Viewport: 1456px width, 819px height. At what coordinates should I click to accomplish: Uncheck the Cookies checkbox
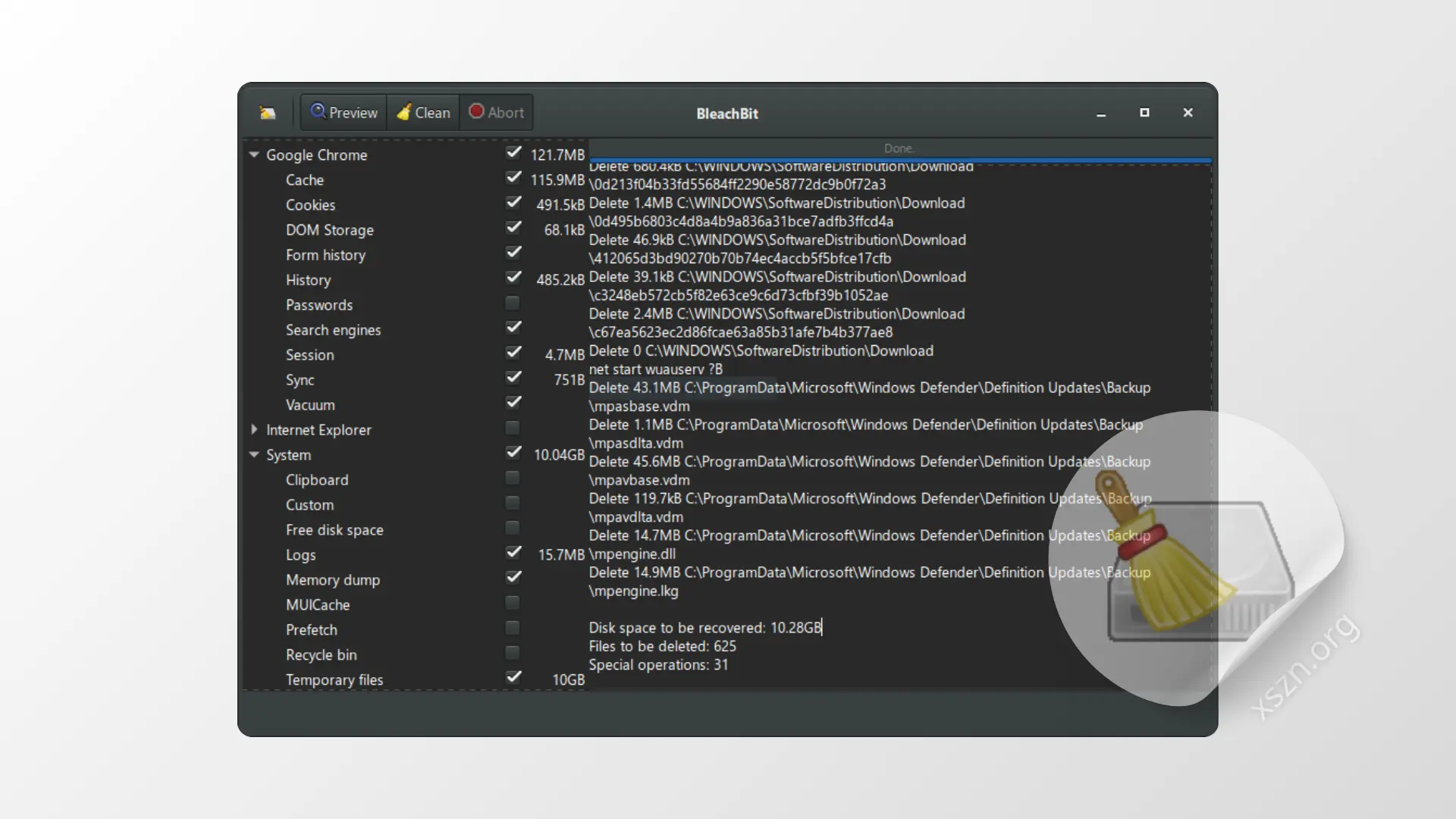tap(513, 202)
